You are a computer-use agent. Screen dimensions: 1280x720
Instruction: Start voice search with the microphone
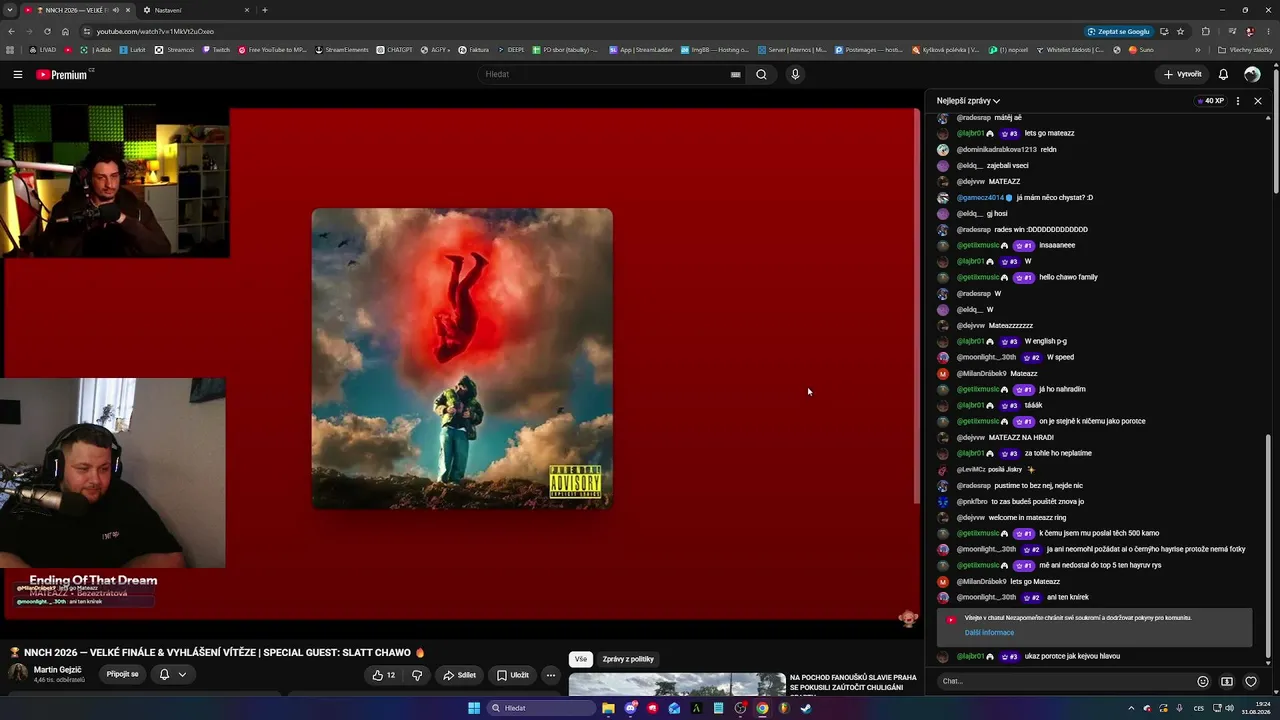795,74
